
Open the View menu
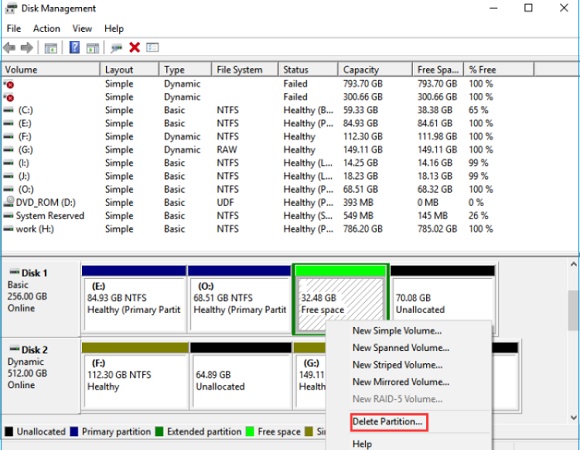(82, 28)
